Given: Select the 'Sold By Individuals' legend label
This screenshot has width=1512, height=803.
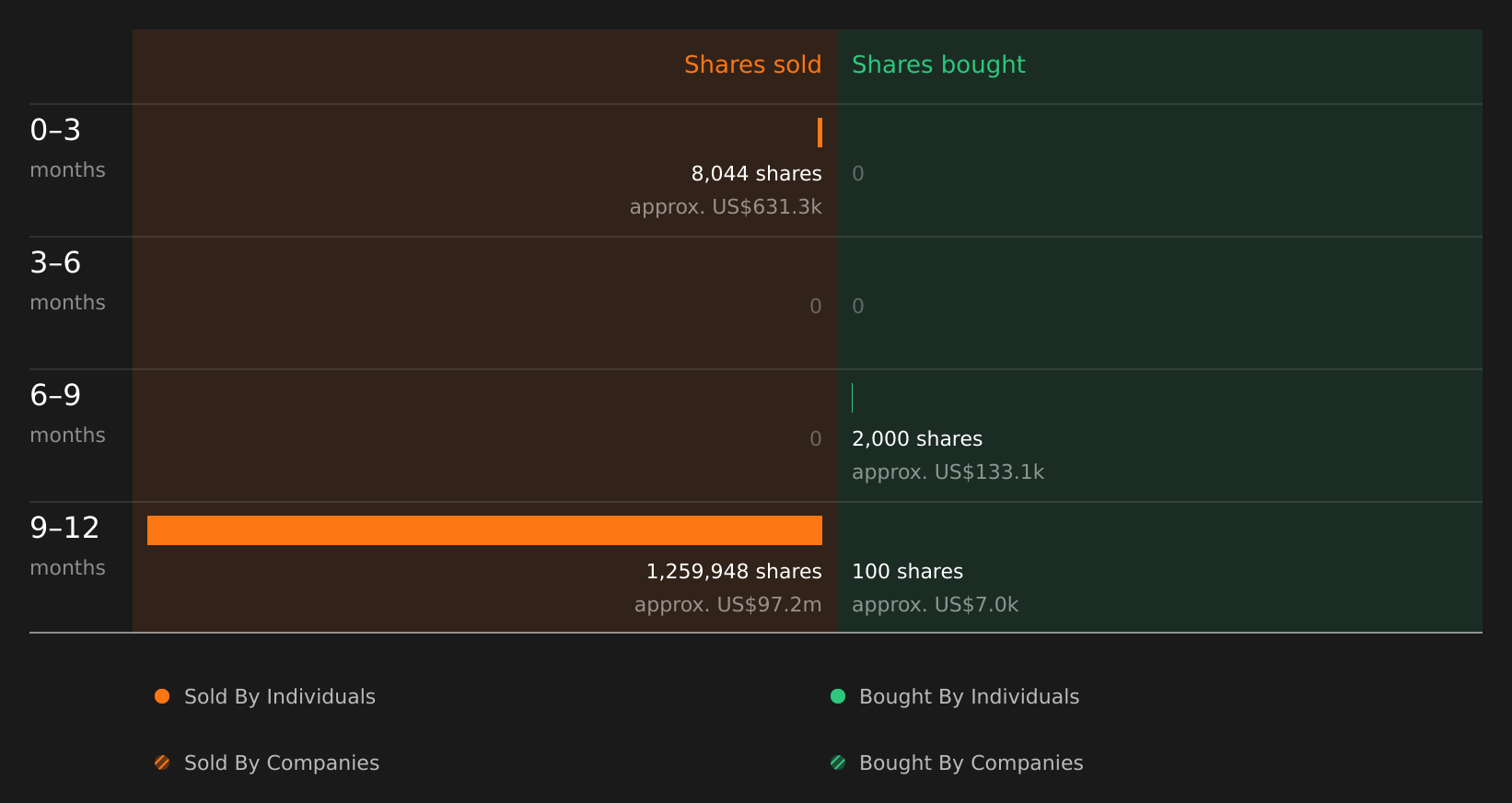Looking at the screenshot, I should pos(280,696).
